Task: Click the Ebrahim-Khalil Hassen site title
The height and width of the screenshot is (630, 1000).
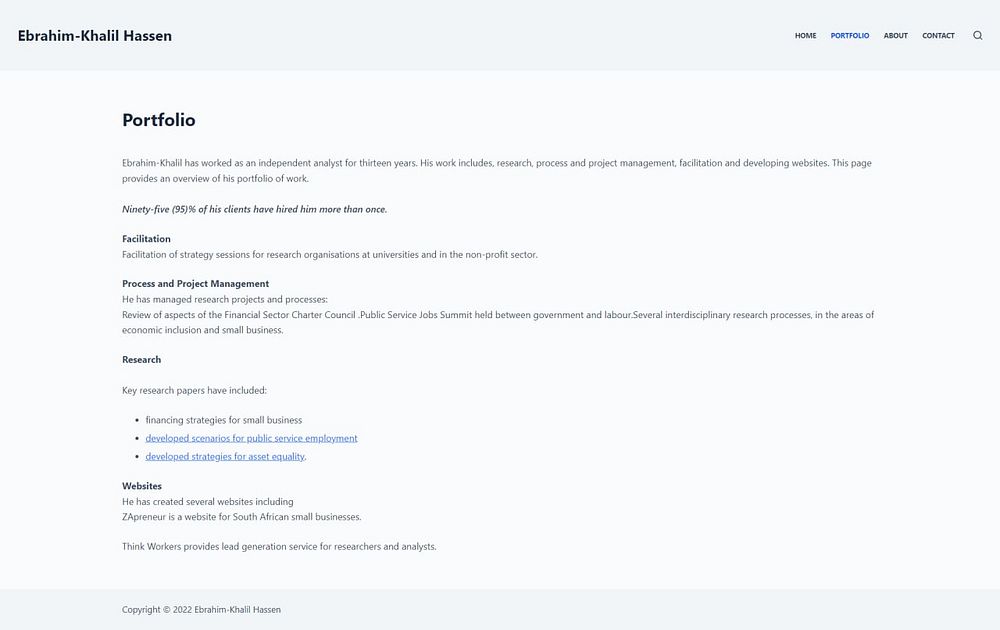Action: [x=95, y=36]
